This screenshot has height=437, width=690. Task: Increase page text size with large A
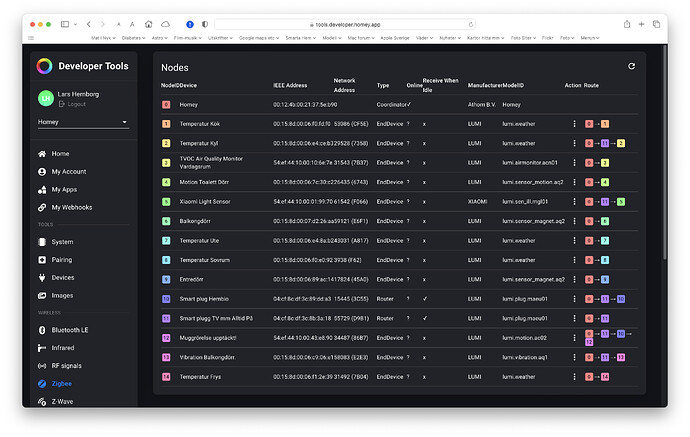click(x=132, y=24)
